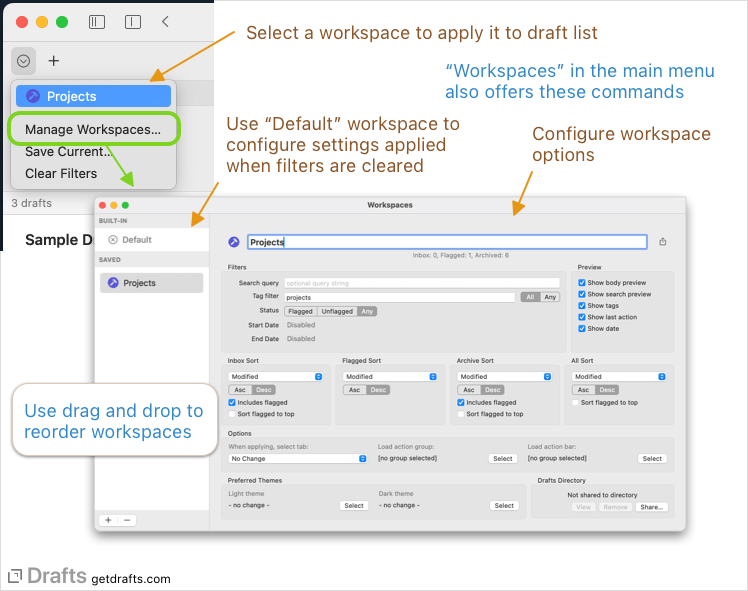Toggle Sort flagged to top under Inbox Sort
The image size is (748, 591).
[x=232, y=414]
